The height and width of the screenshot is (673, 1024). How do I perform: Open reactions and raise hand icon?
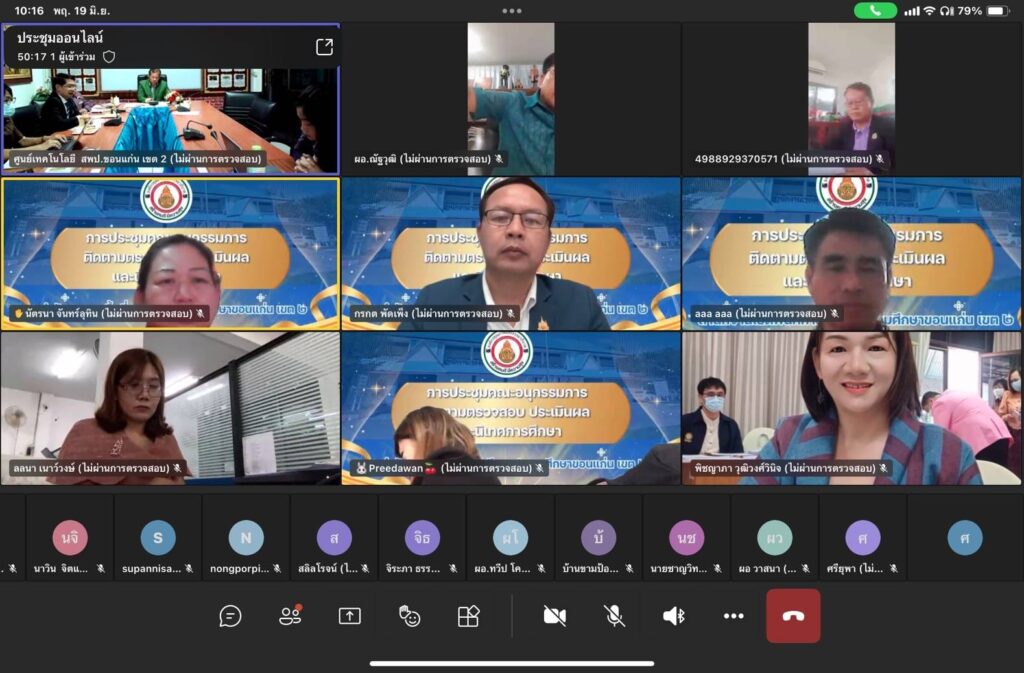pyautogui.click(x=409, y=616)
